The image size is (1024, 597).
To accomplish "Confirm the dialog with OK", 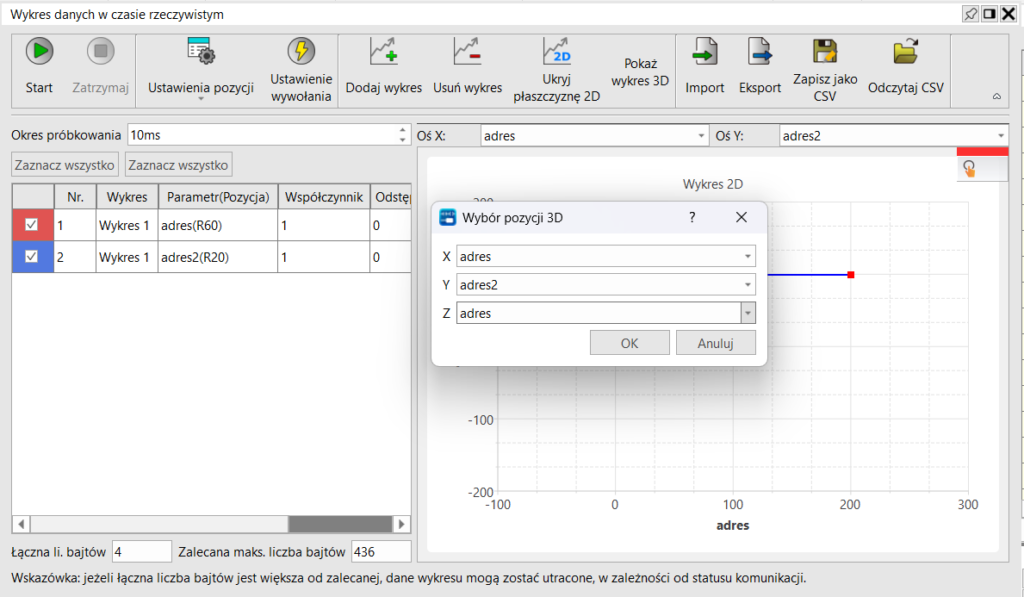I will point(630,343).
